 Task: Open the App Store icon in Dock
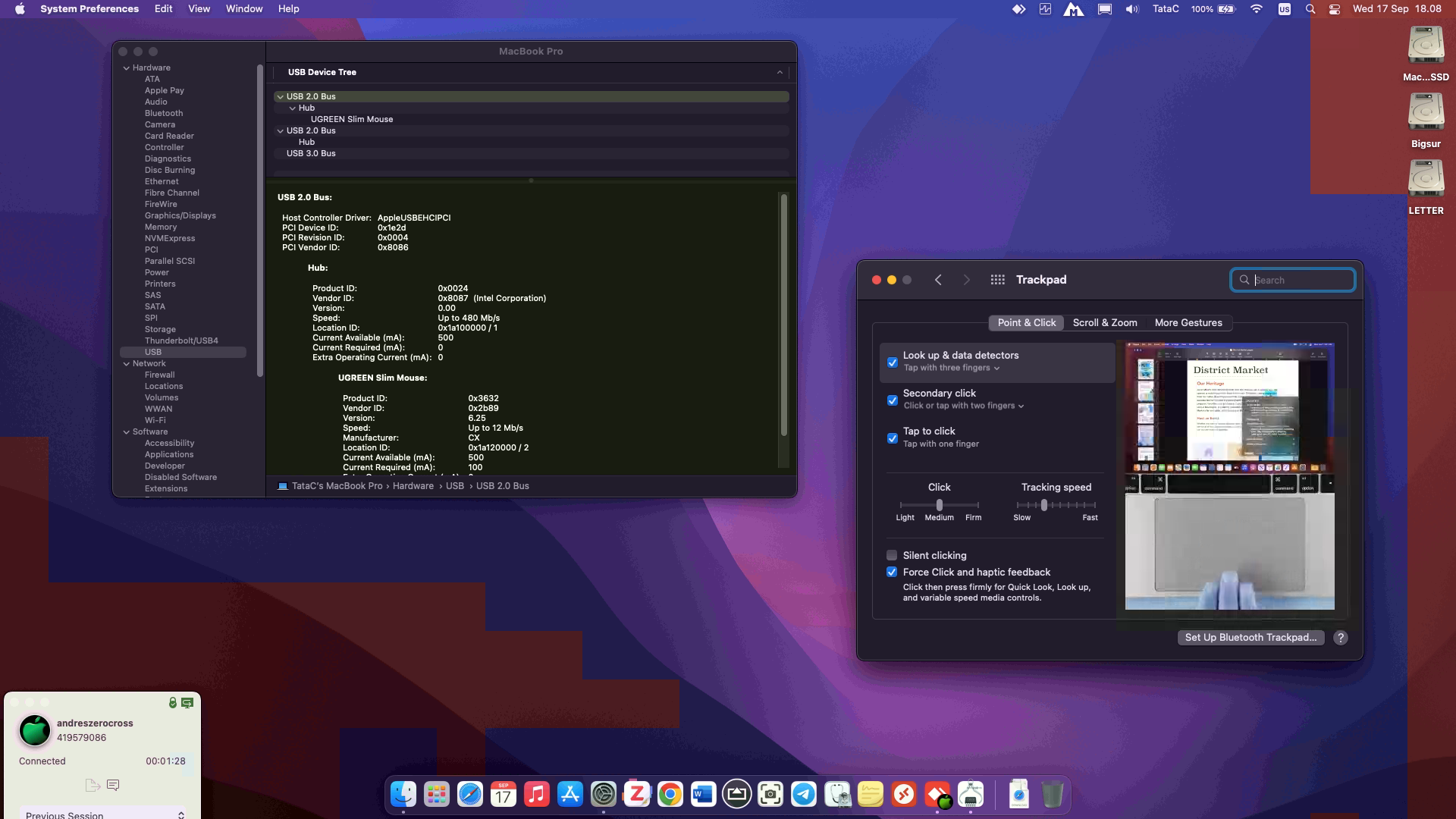570,794
